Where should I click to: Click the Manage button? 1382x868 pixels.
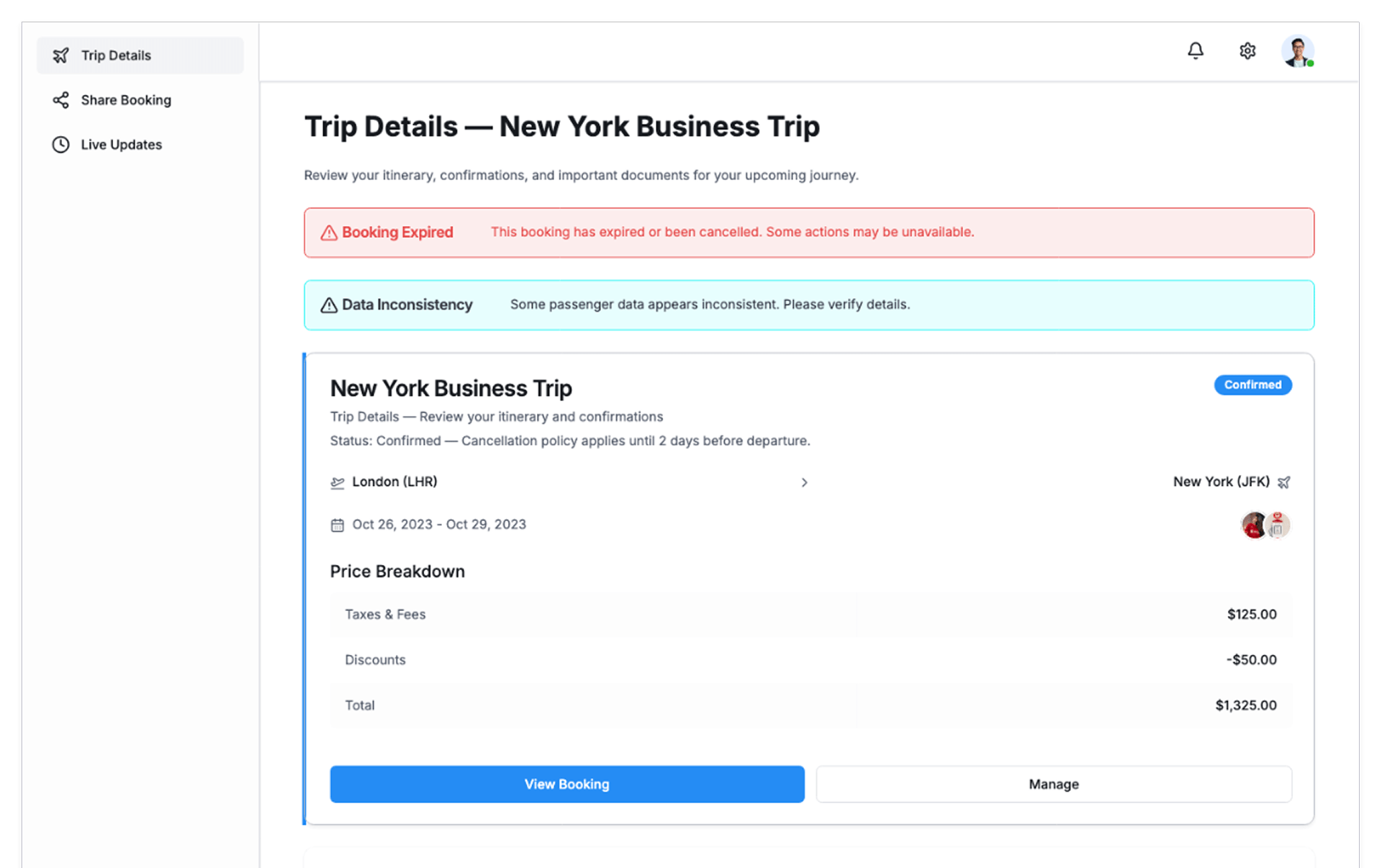click(x=1053, y=784)
